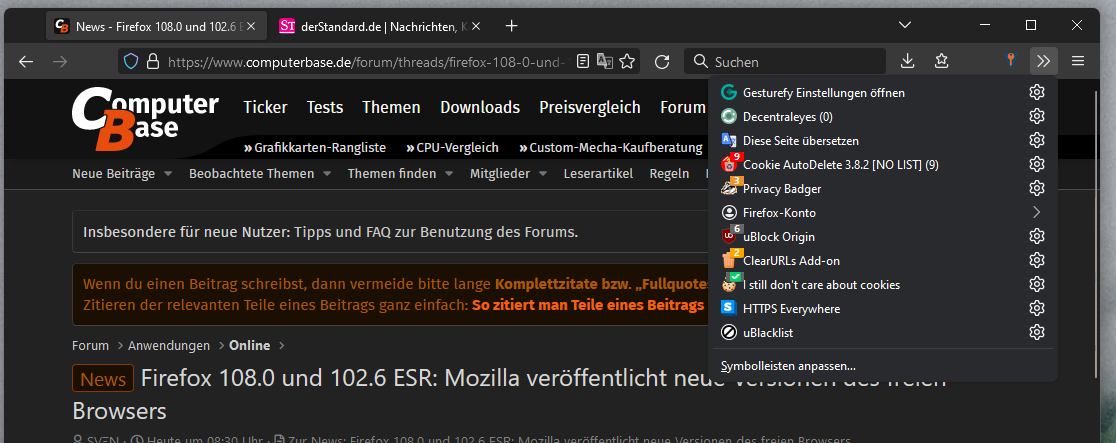Click the gear icon next to Decentraleyes
Viewport: 1116px width, 443px height.
[1037, 116]
